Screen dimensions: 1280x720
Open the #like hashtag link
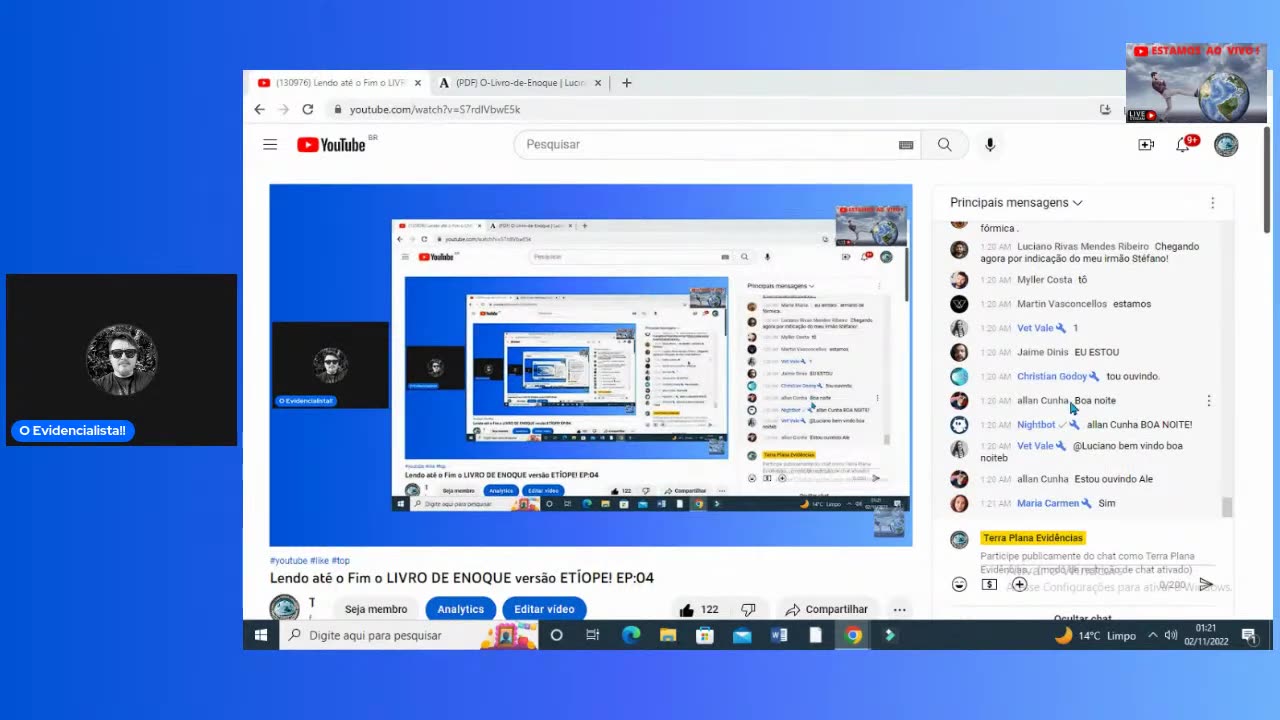tap(319, 561)
